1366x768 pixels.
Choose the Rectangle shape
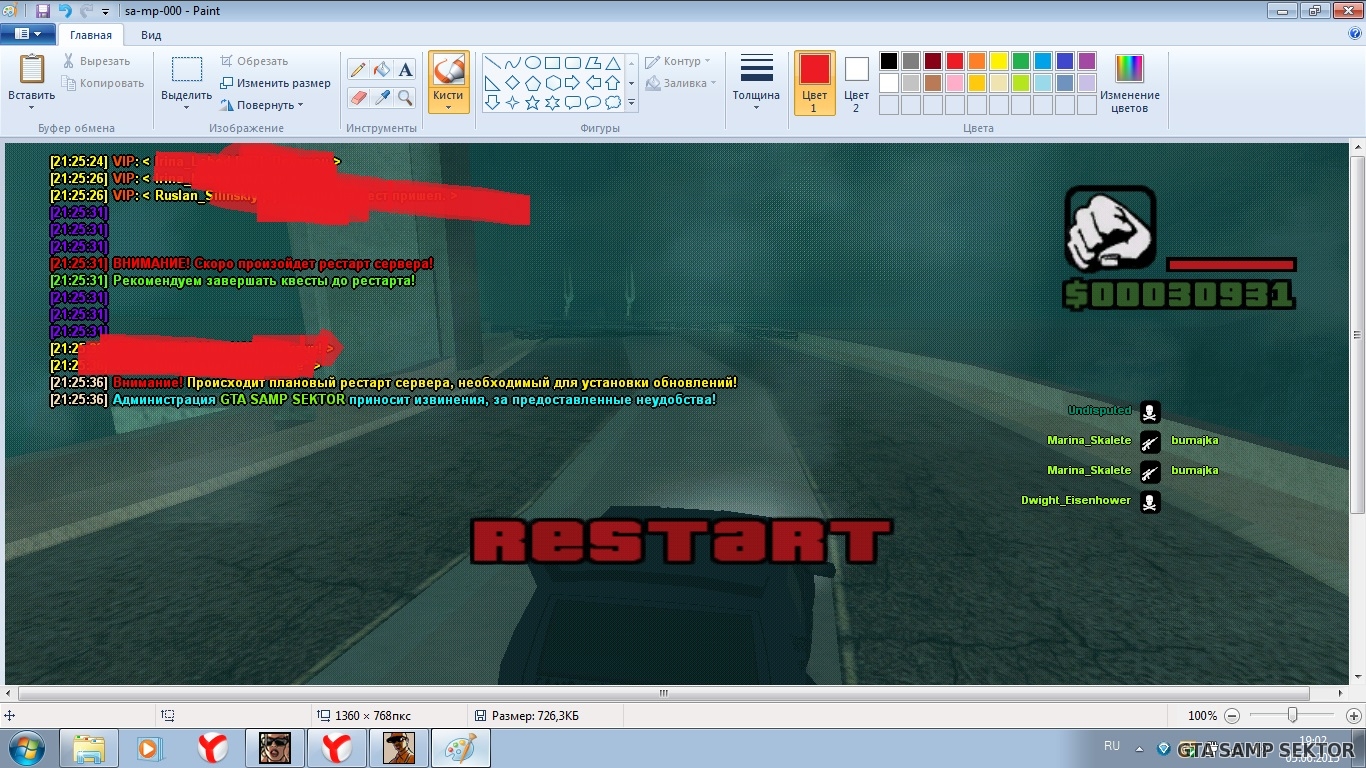(x=553, y=62)
